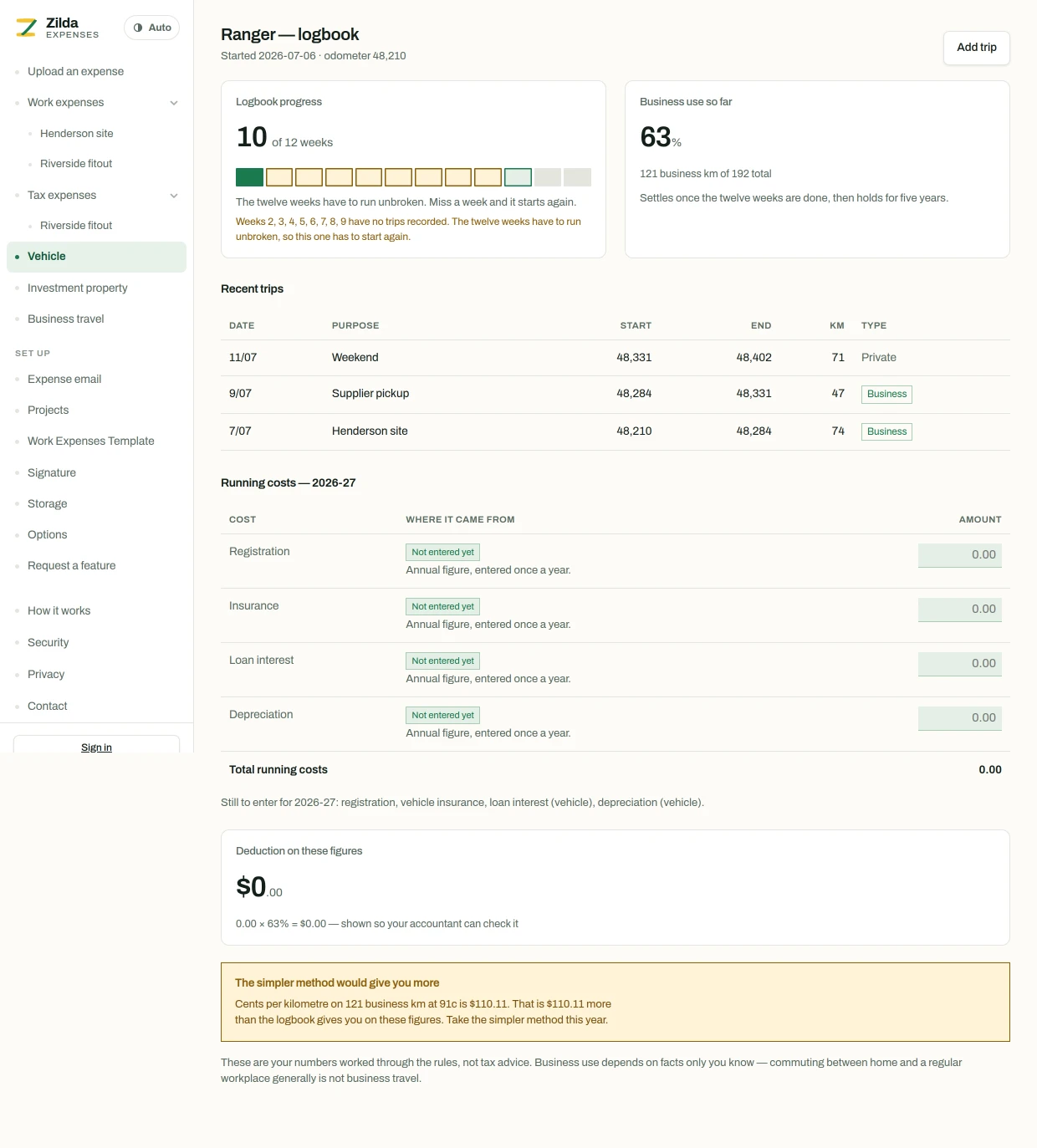
Task: Select week 12 grey progress box
Action: click(577, 177)
